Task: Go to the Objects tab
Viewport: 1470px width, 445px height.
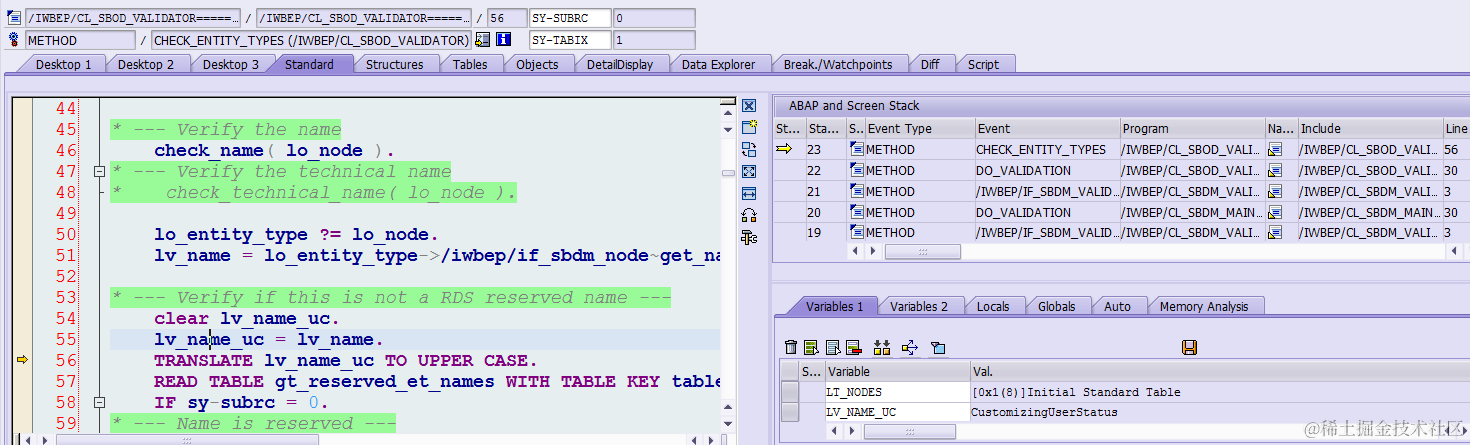Action: tap(537, 64)
